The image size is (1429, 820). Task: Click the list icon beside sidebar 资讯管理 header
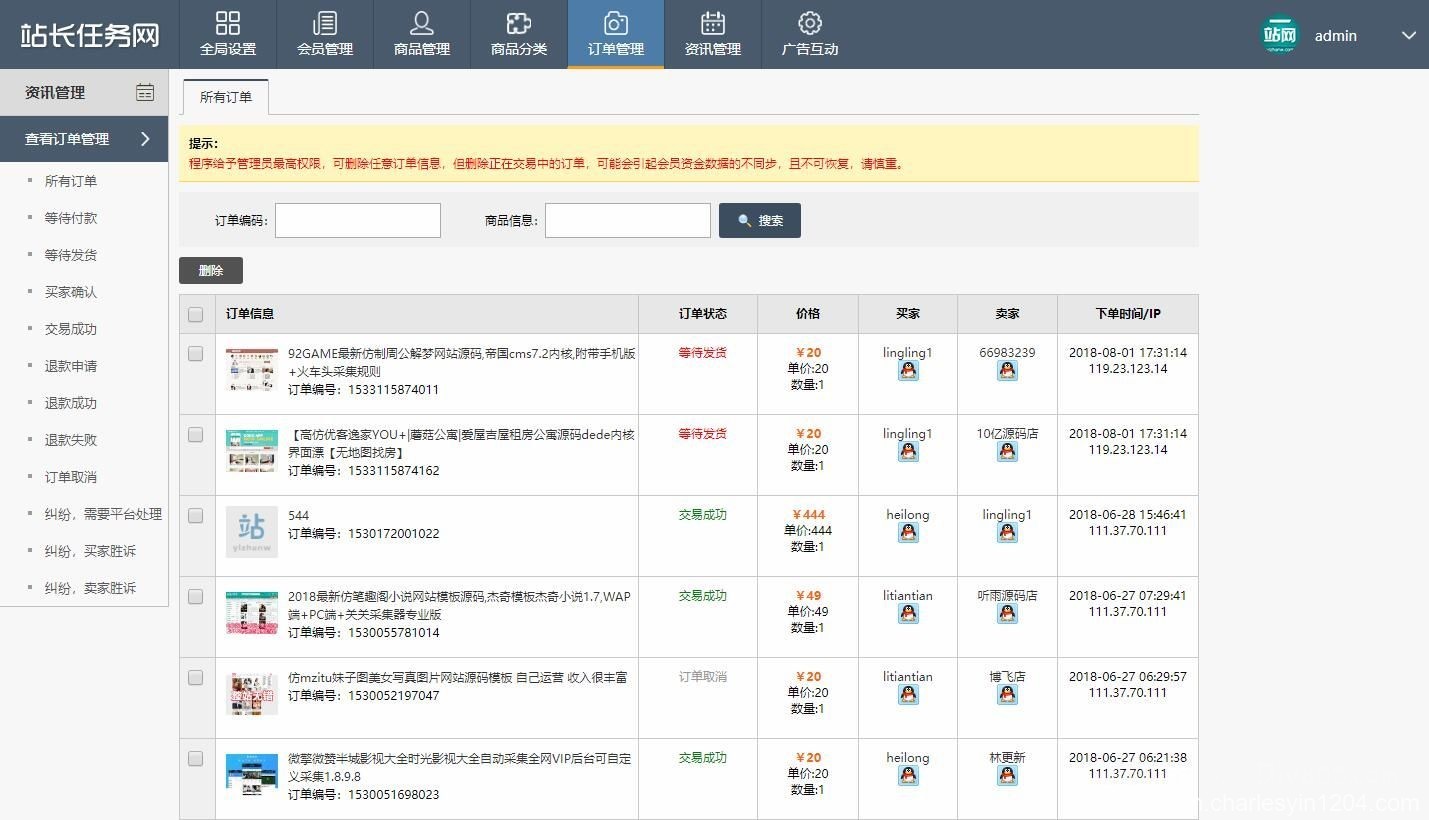pos(145,92)
